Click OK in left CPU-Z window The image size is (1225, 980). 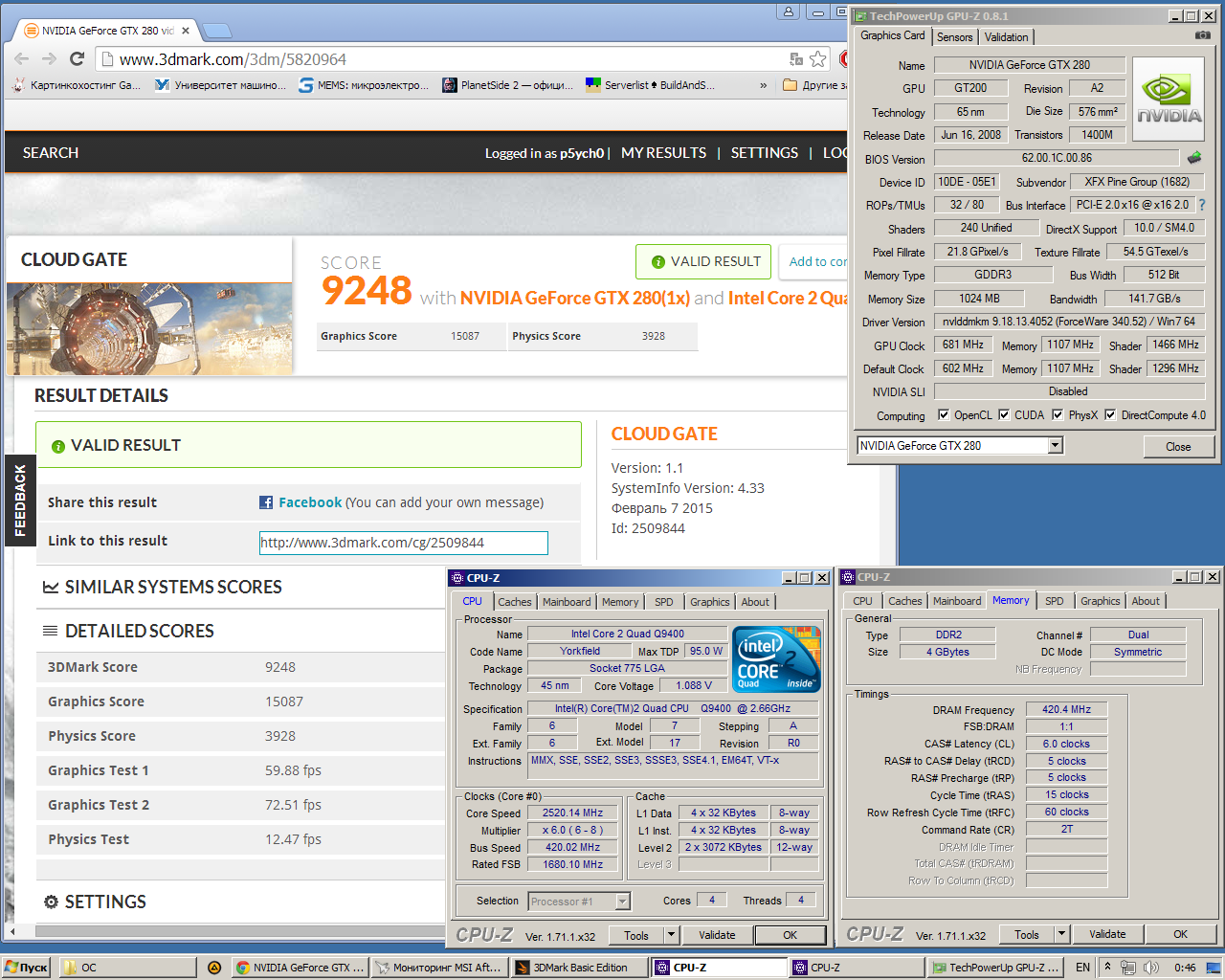point(790,935)
